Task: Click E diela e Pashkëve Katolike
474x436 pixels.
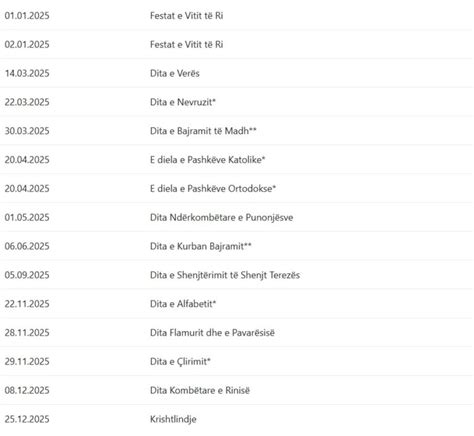Action: (x=207, y=160)
